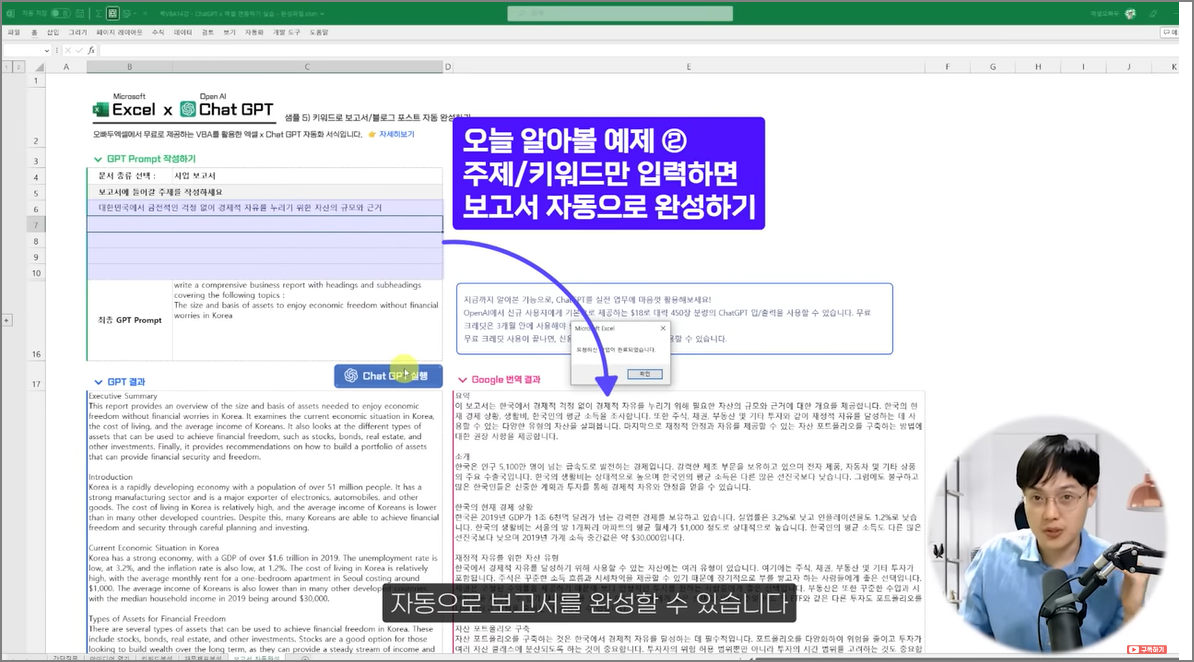Image resolution: width=1194 pixels, height=662 pixels.
Task: Click Types of Assets for Financial Freedom heading
Action: (x=157, y=619)
